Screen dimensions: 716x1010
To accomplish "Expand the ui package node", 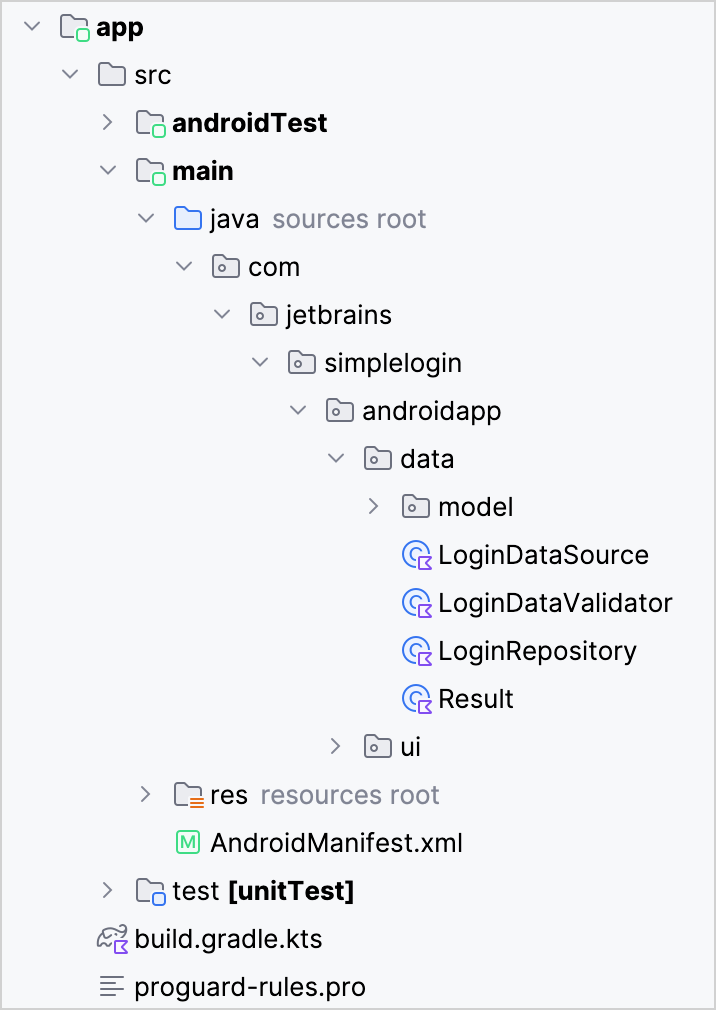I will (336, 746).
